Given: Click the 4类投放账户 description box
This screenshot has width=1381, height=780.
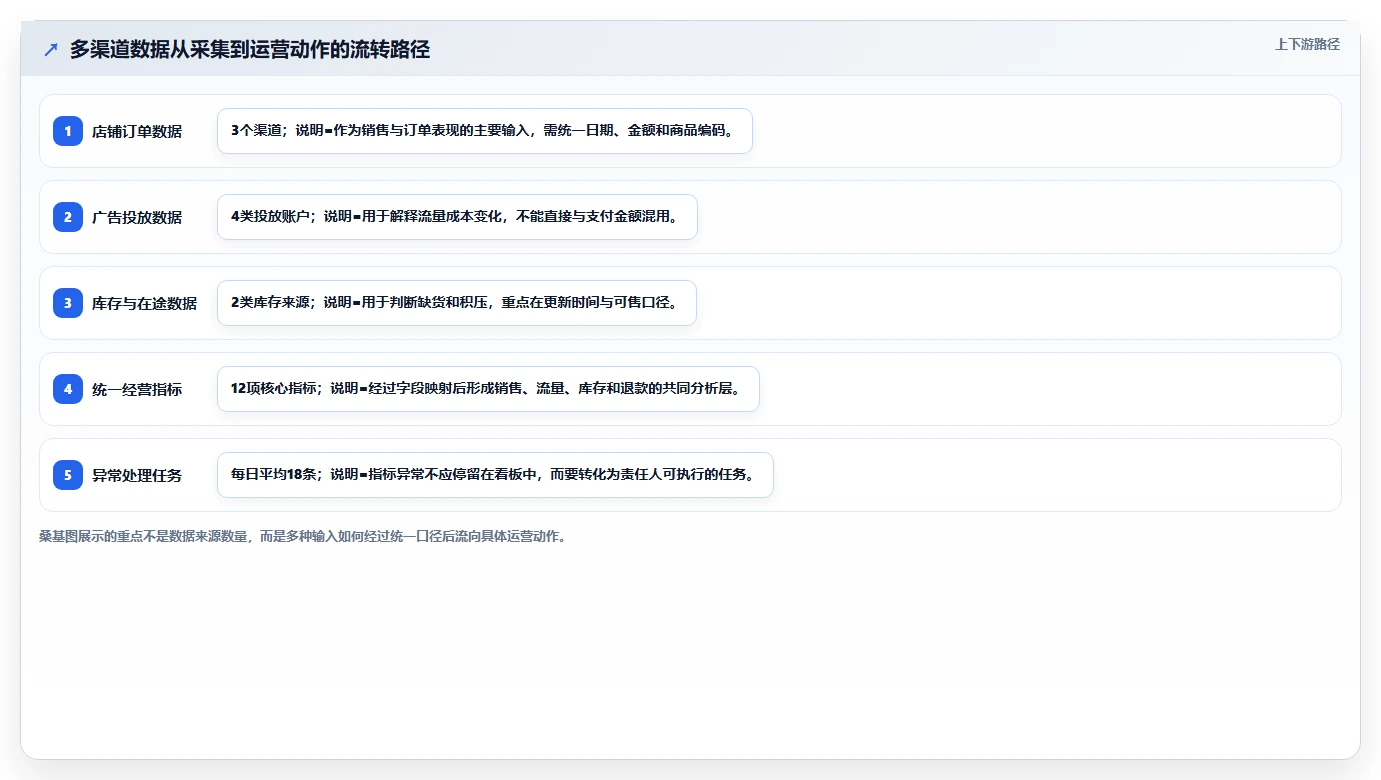Looking at the screenshot, I should click(457, 217).
